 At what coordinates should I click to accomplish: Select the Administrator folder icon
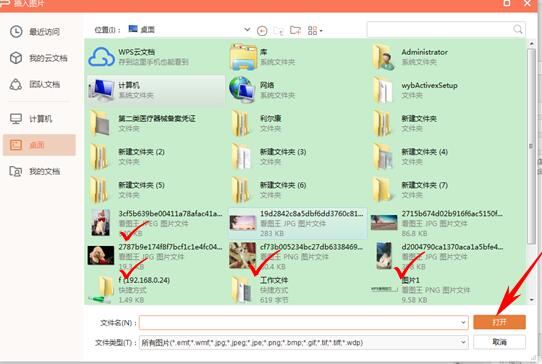(384, 57)
